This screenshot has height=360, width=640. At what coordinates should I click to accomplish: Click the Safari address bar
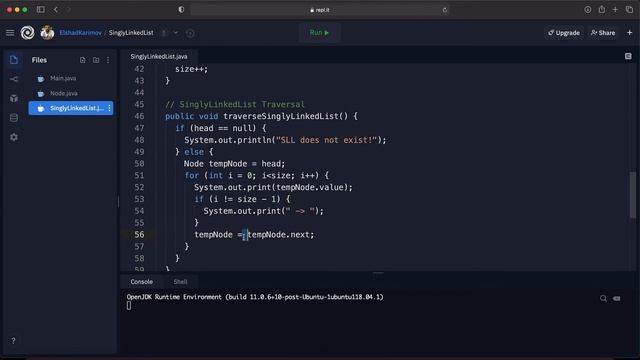pyautogui.click(x=319, y=10)
